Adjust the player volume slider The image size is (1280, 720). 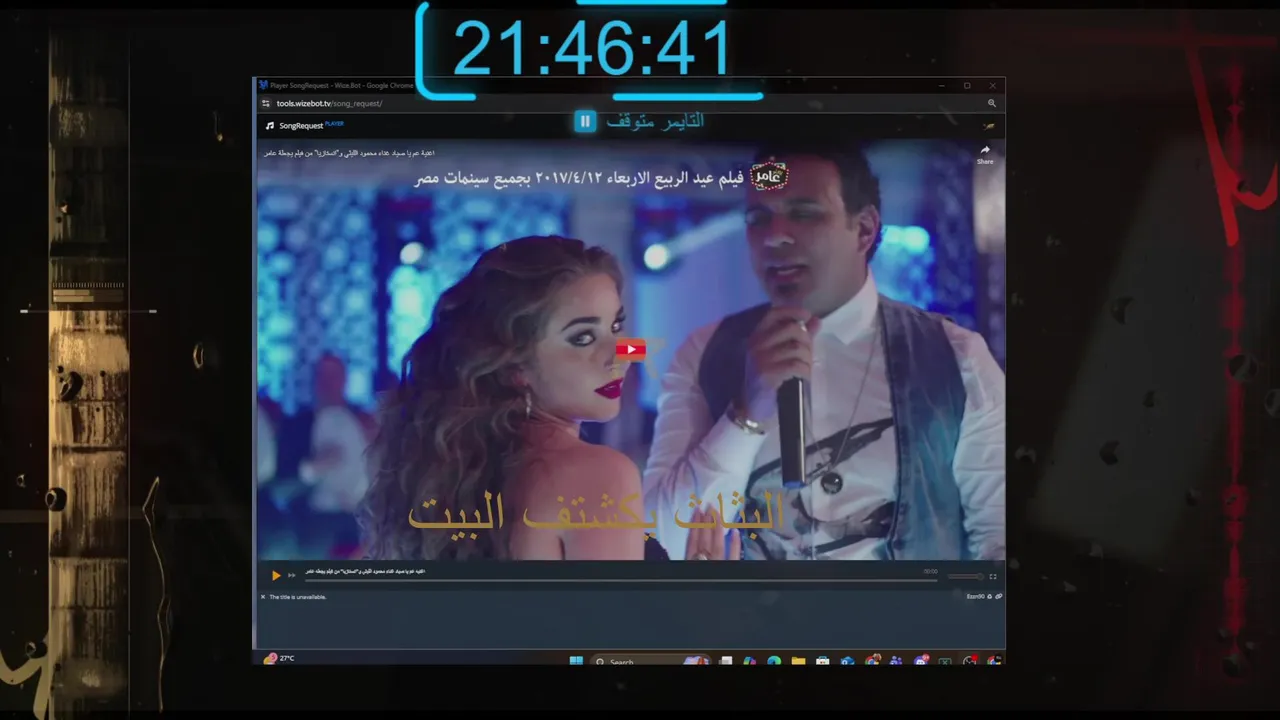coord(966,576)
